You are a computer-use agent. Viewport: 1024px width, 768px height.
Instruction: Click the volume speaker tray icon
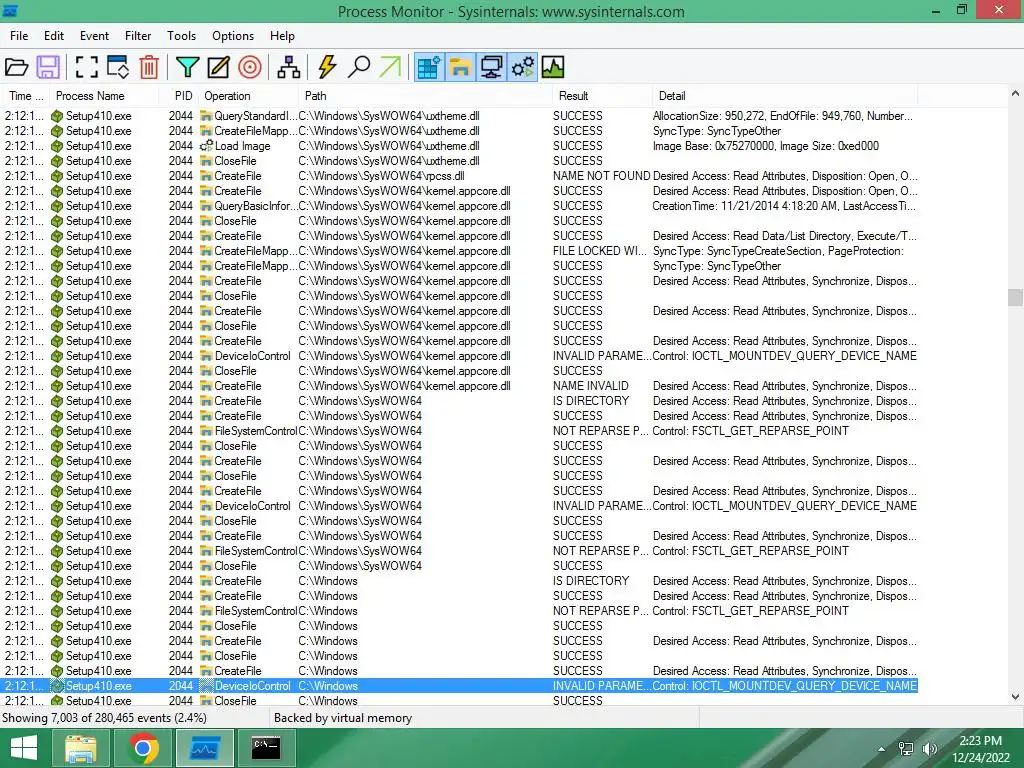tap(930, 749)
